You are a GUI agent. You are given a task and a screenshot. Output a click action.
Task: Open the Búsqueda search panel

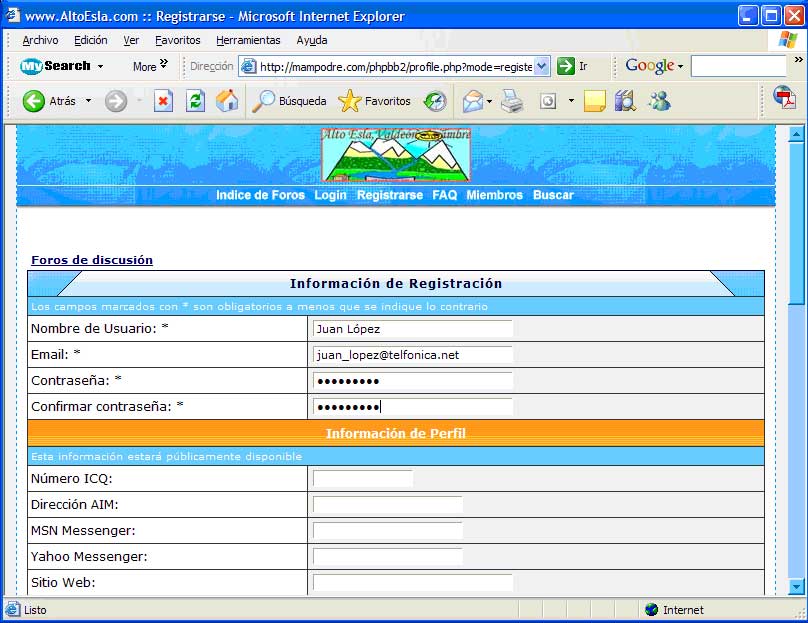[289, 101]
